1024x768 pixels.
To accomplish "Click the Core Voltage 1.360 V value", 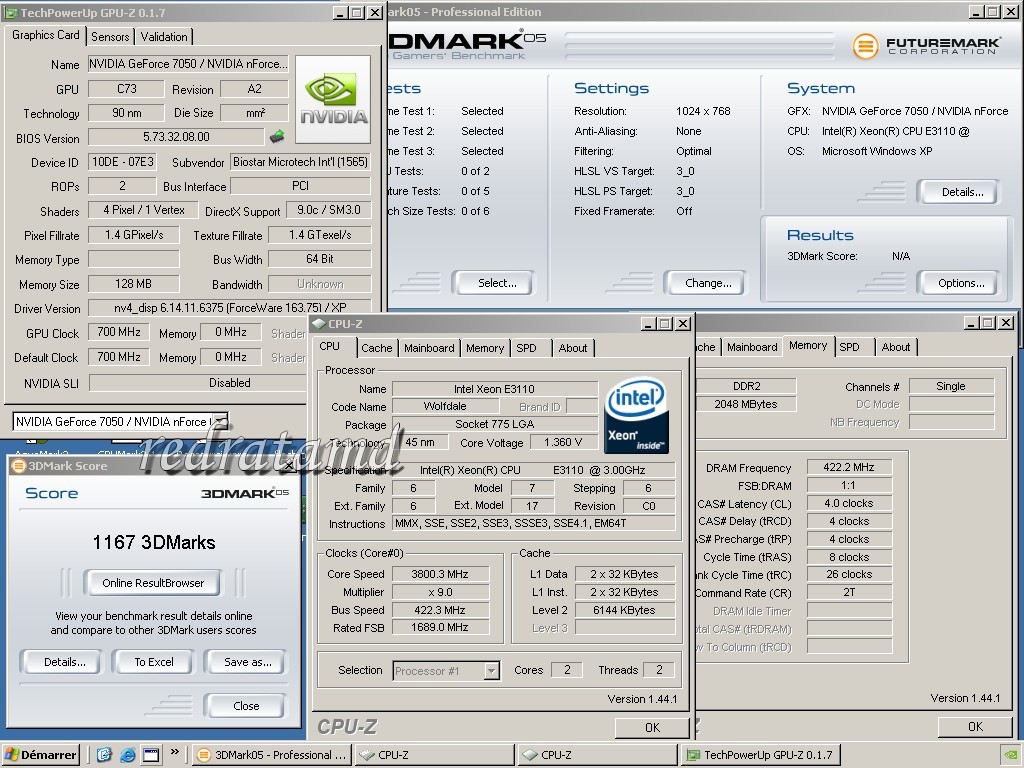I will [563, 442].
